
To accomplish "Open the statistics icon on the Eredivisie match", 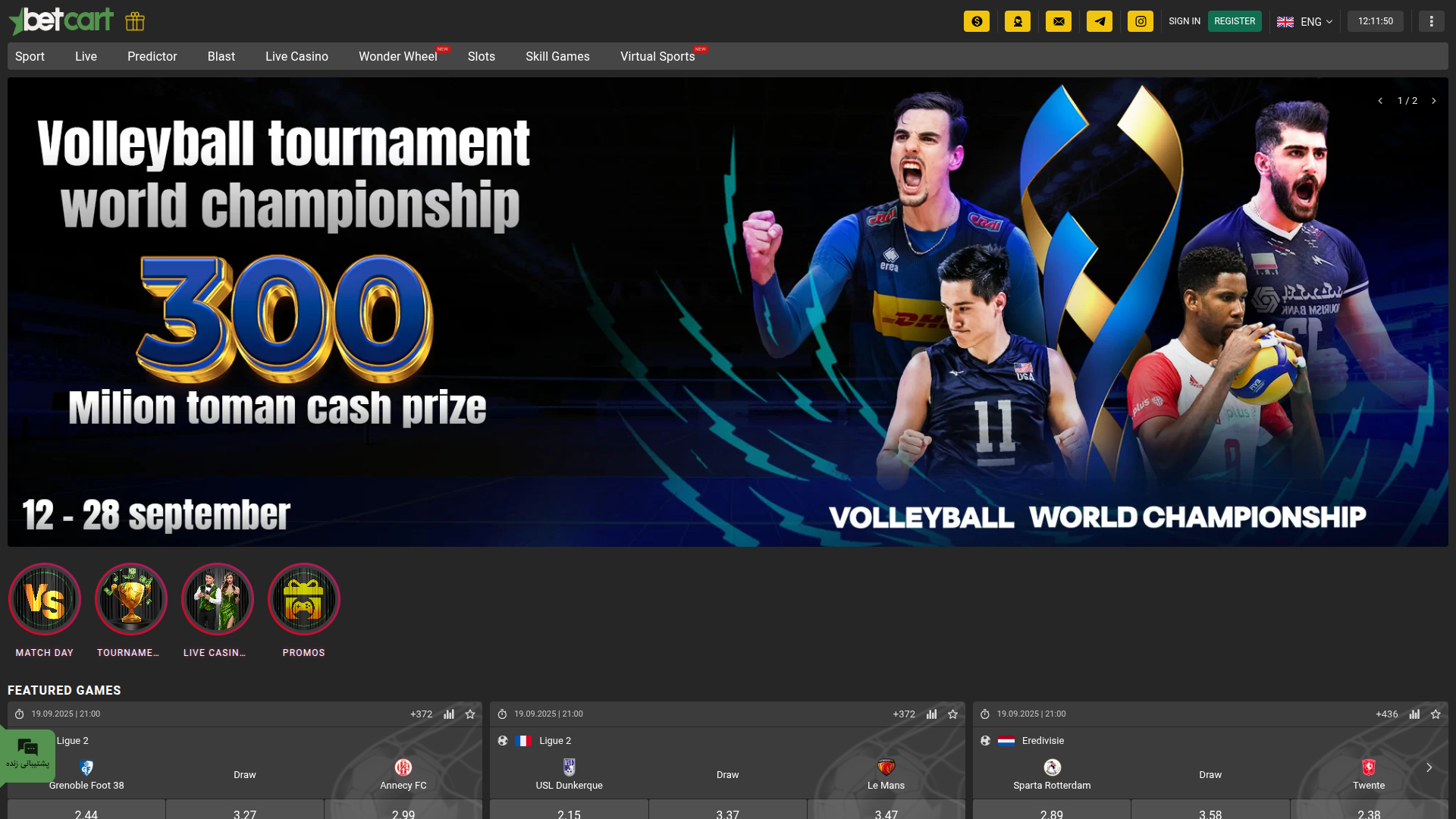I will [x=1414, y=714].
